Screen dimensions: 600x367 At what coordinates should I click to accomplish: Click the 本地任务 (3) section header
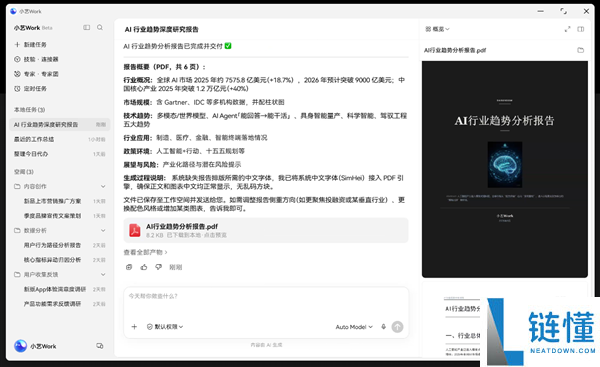tap(29, 110)
